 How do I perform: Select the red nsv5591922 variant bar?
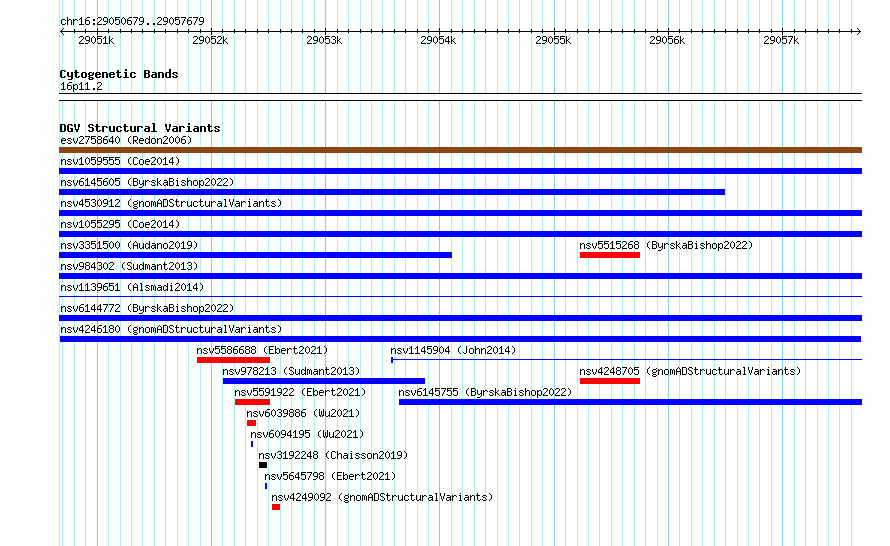[x=252, y=402]
